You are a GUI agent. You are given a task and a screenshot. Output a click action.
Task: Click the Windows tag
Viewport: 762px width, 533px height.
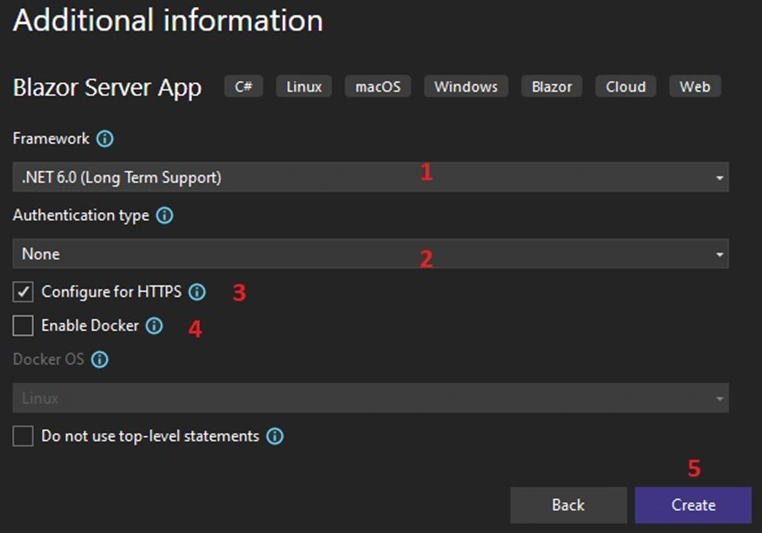point(466,86)
